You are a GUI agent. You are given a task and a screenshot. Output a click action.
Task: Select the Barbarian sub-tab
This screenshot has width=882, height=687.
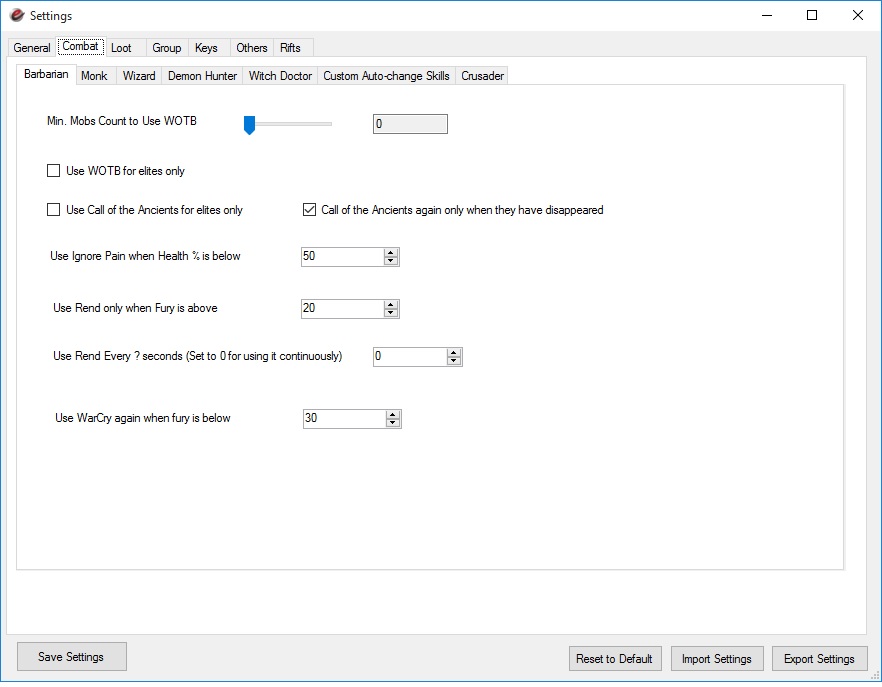coord(46,74)
